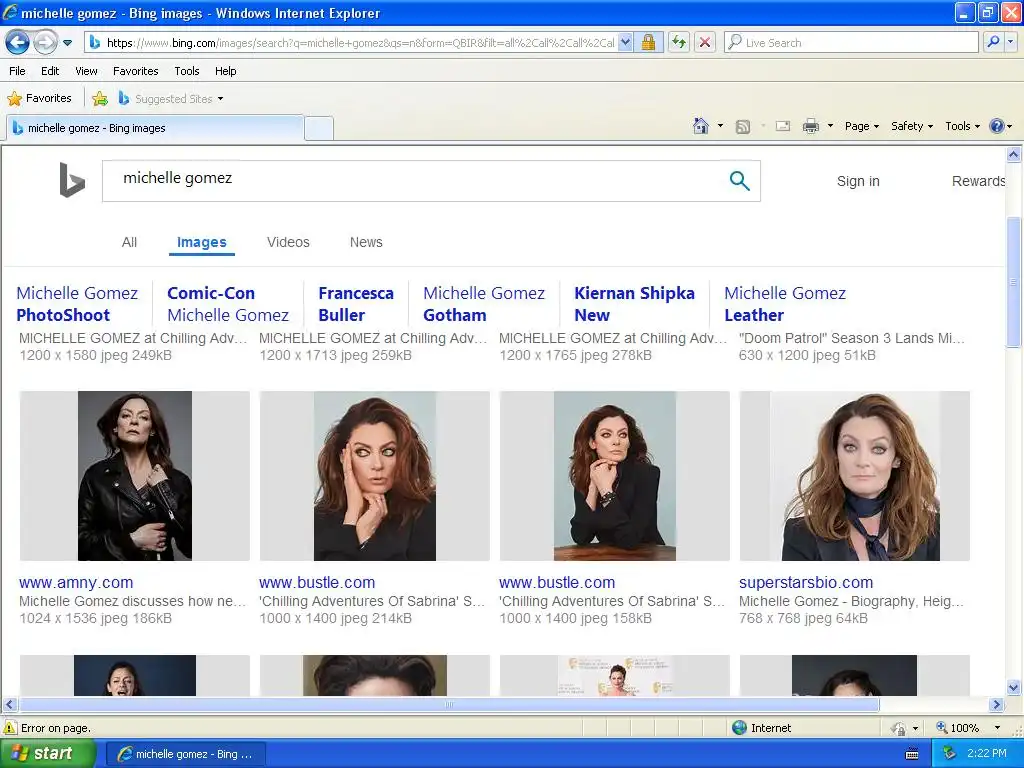The width and height of the screenshot is (1024, 768).
Task: Click the security lock icon
Action: 648,43
